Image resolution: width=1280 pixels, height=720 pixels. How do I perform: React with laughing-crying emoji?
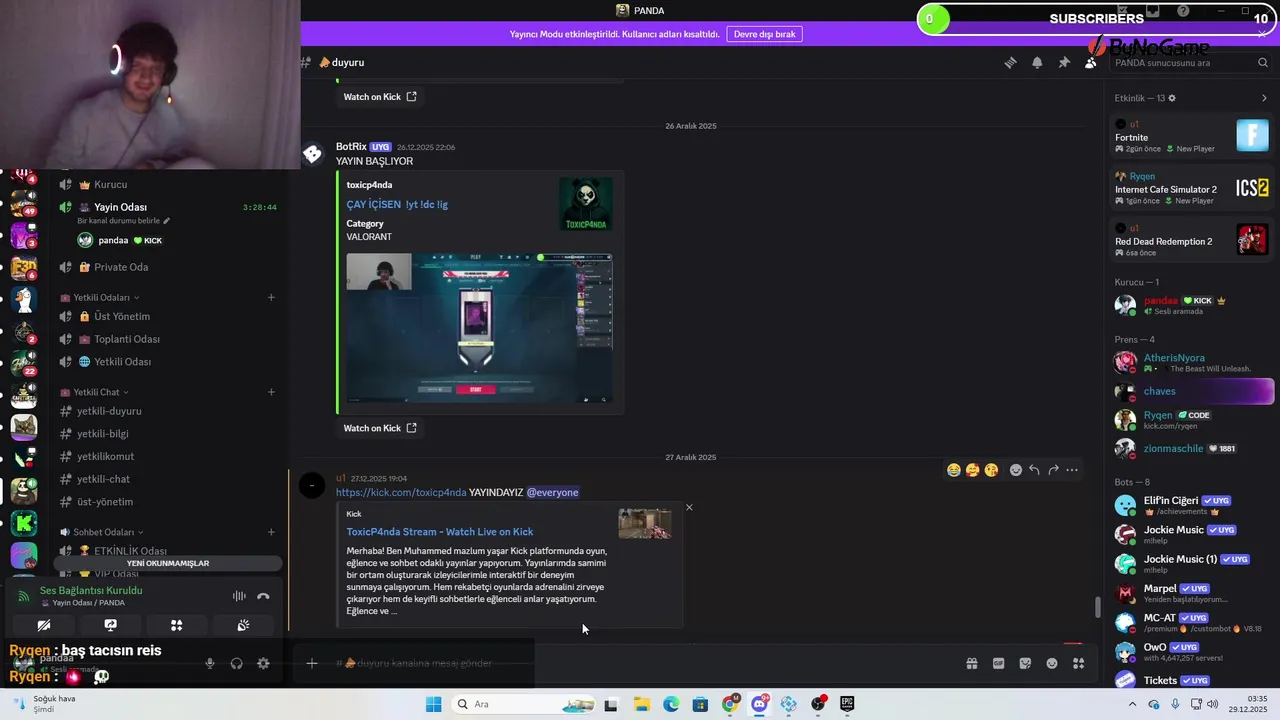coord(954,470)
